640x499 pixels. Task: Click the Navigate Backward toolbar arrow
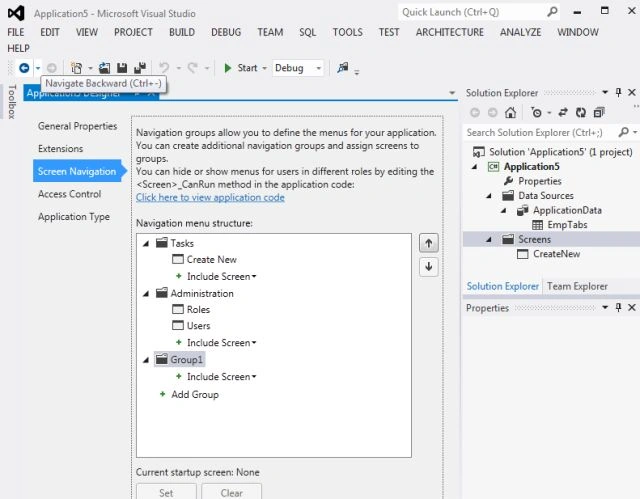pyautogui.click(x=24, y=68)
